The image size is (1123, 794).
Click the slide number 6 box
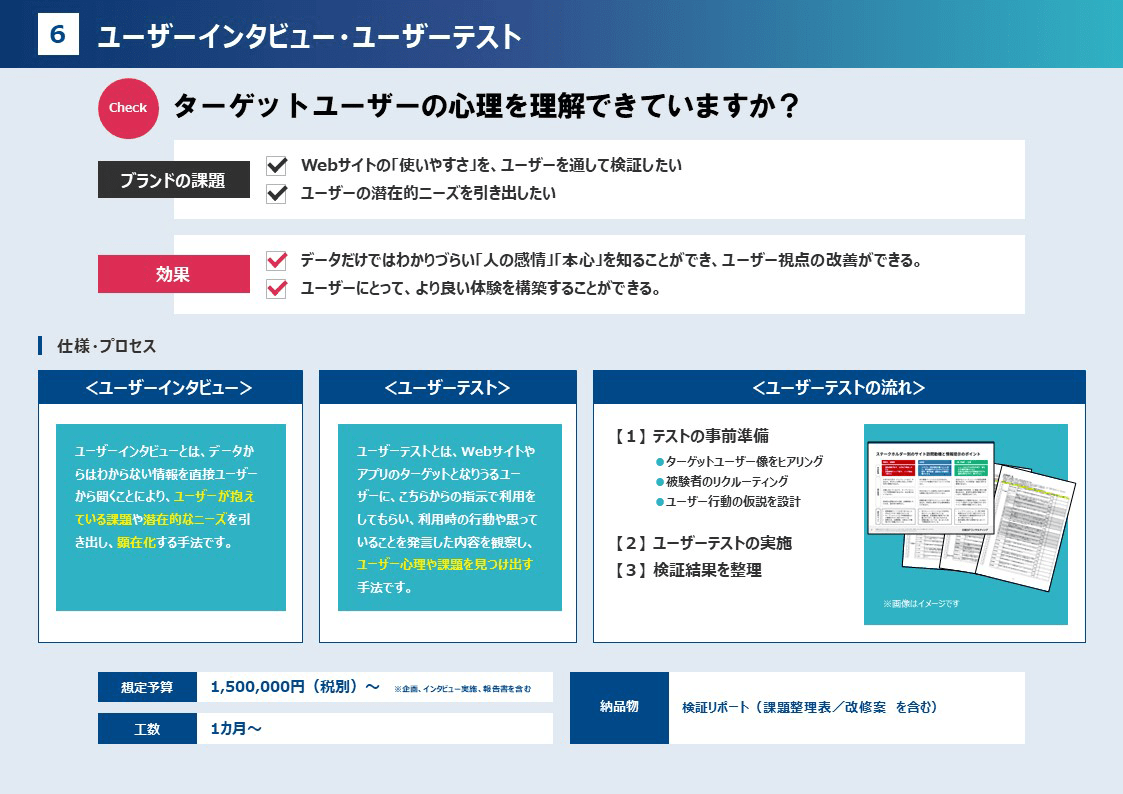point(58,35)
